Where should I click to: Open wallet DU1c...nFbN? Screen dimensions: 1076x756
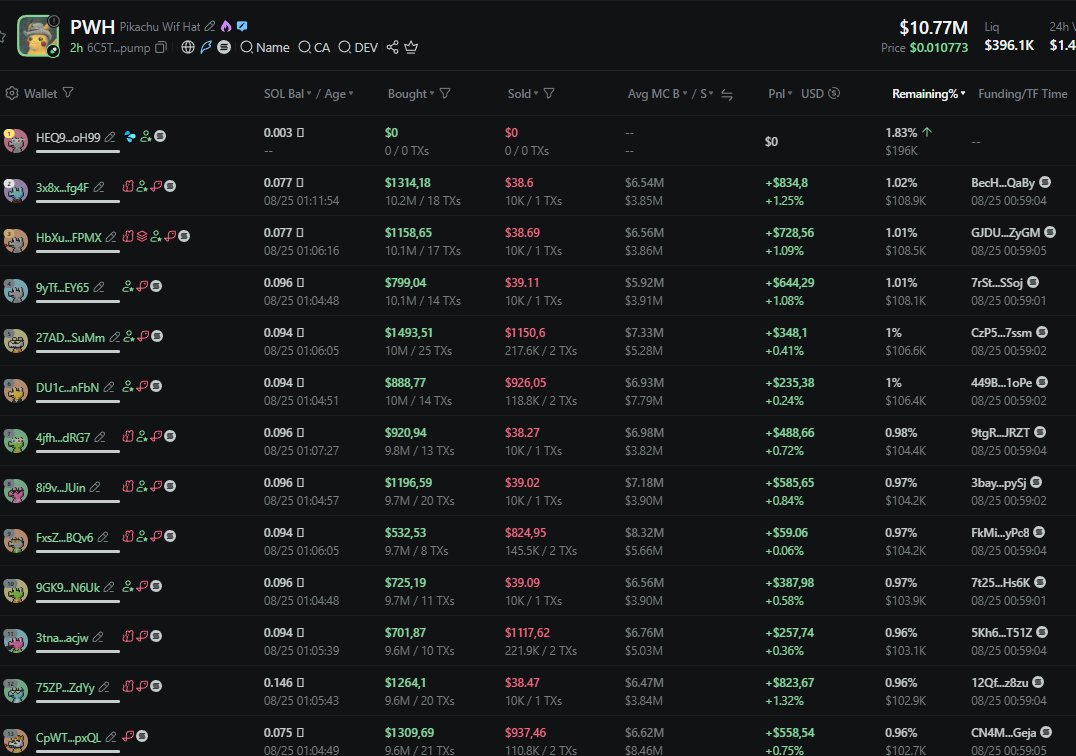[x=67, y=388]
